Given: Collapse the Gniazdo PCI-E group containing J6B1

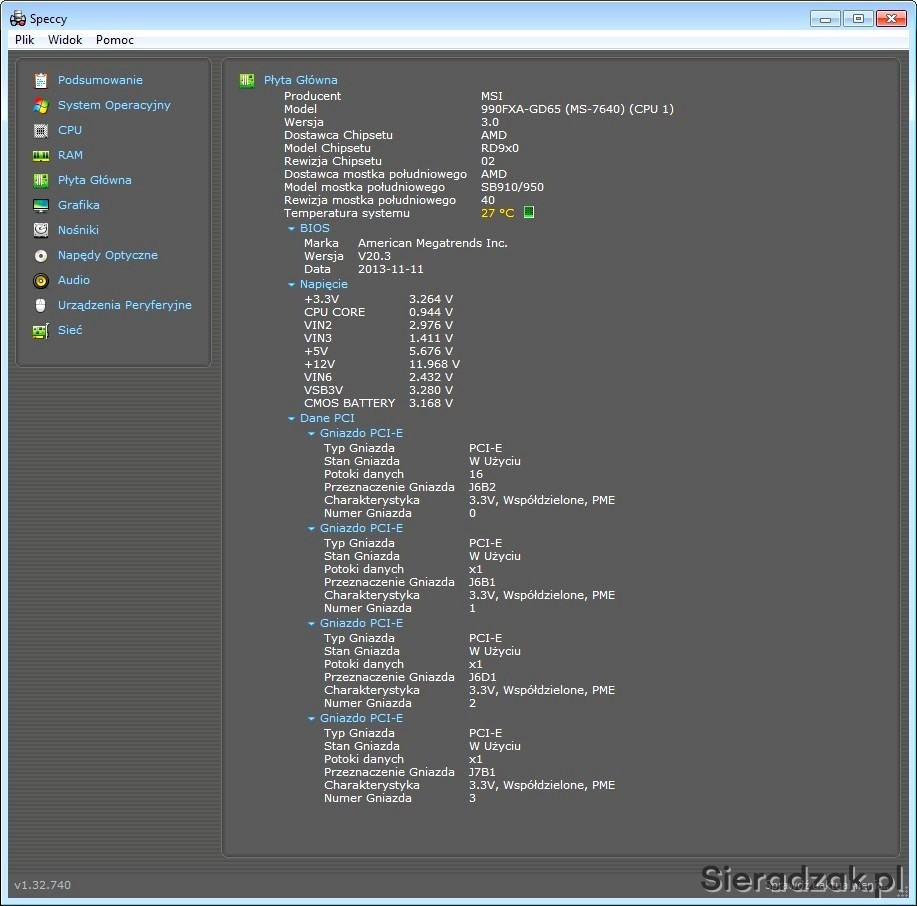Looking at the screenshot, I should 311,528.
